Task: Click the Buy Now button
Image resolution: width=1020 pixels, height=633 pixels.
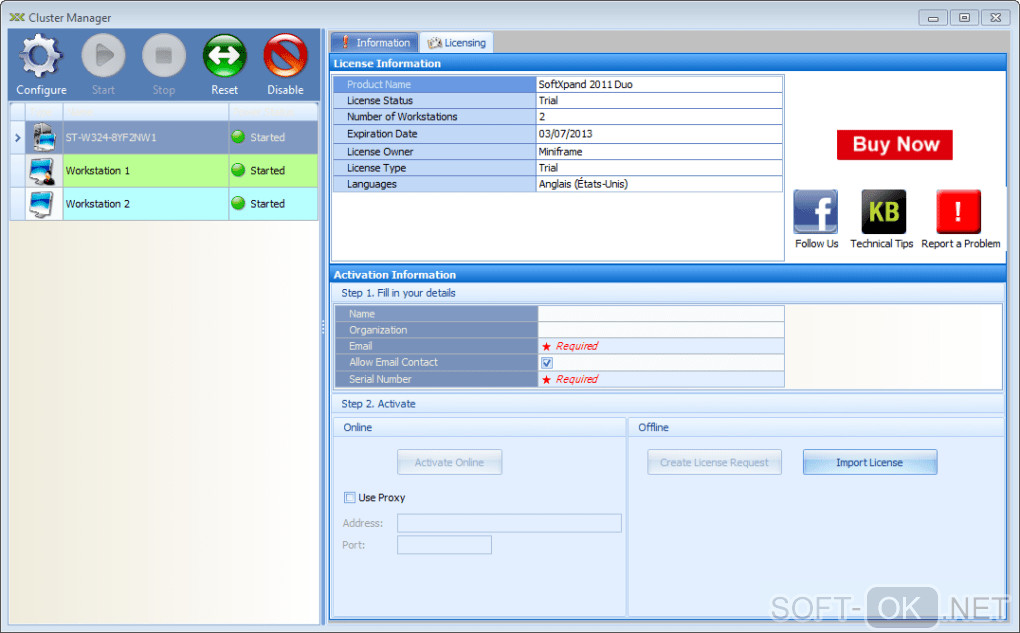Action: (894, 144)
